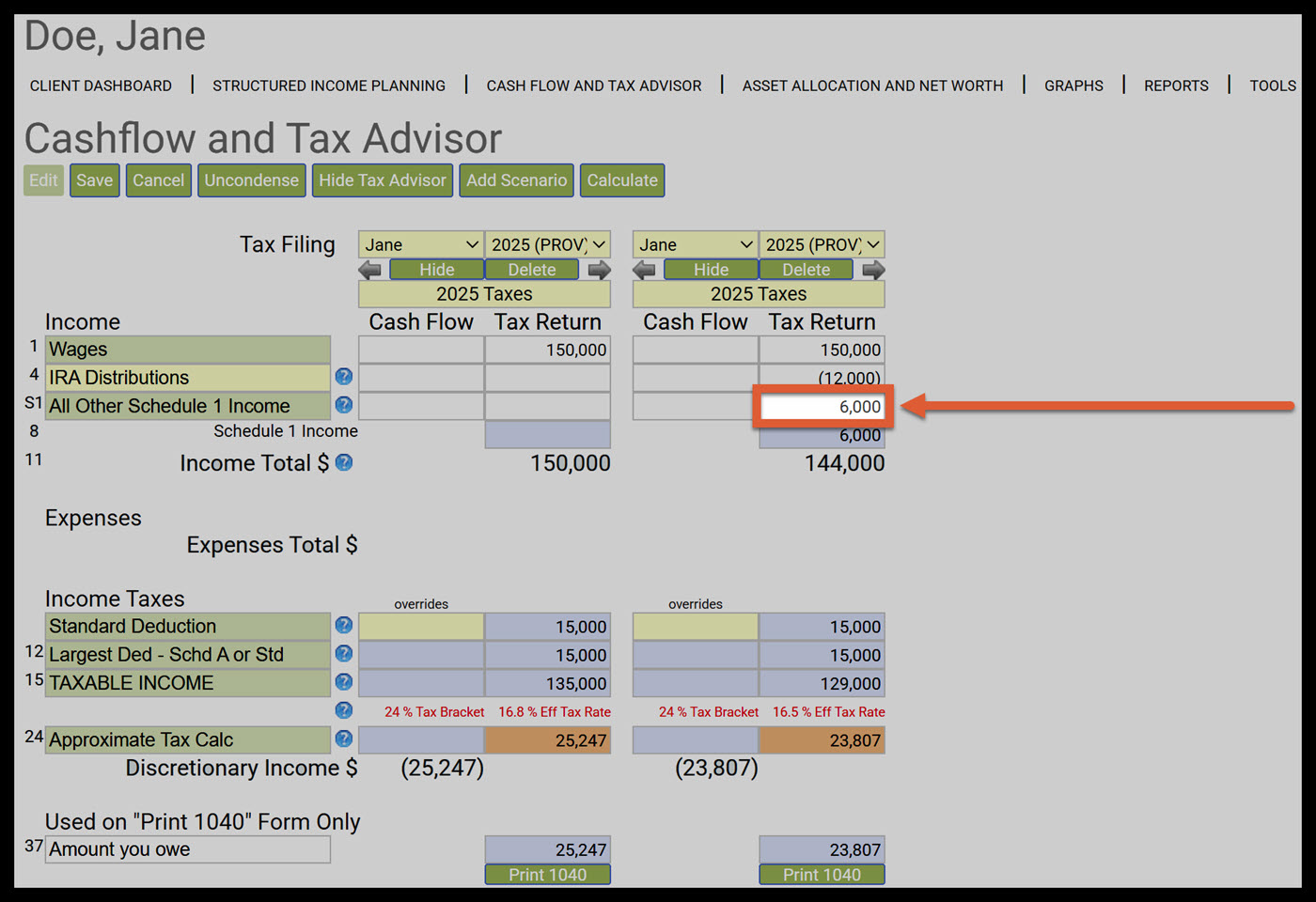Viewport: 1316px width, 902px height.
Task: Open help icon beside All Other Schedule 1 Income
Action: click(x=344, y=405)
